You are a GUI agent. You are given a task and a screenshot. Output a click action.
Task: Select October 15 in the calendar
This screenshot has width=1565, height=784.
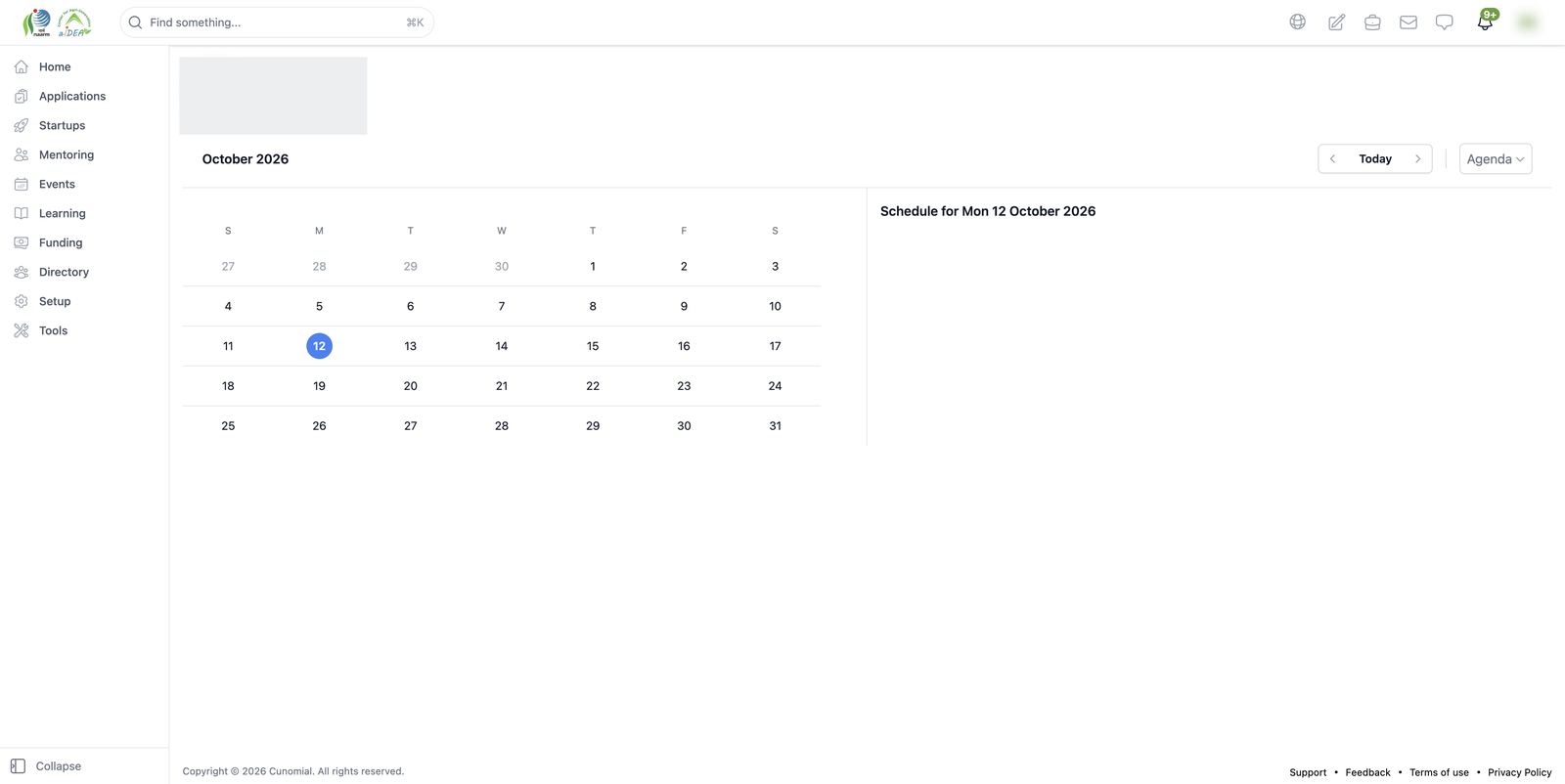593,346
